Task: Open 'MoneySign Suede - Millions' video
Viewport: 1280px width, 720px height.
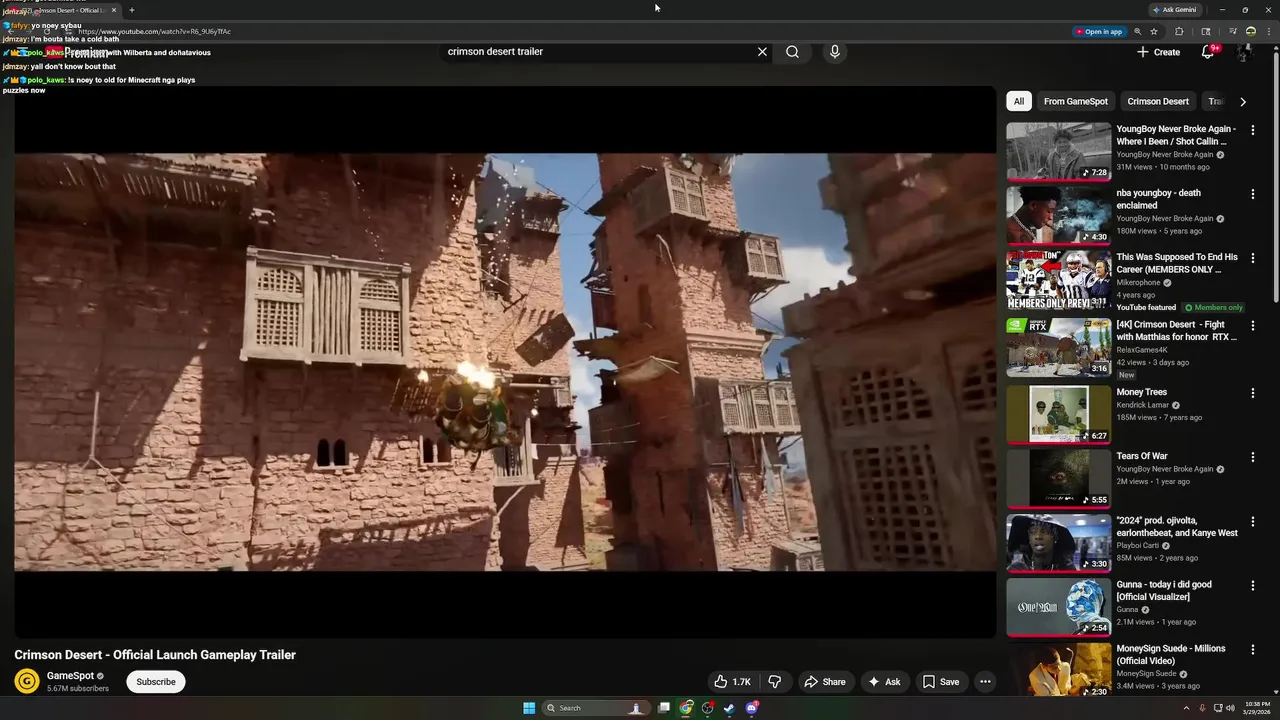Action: coord(1171,655)
